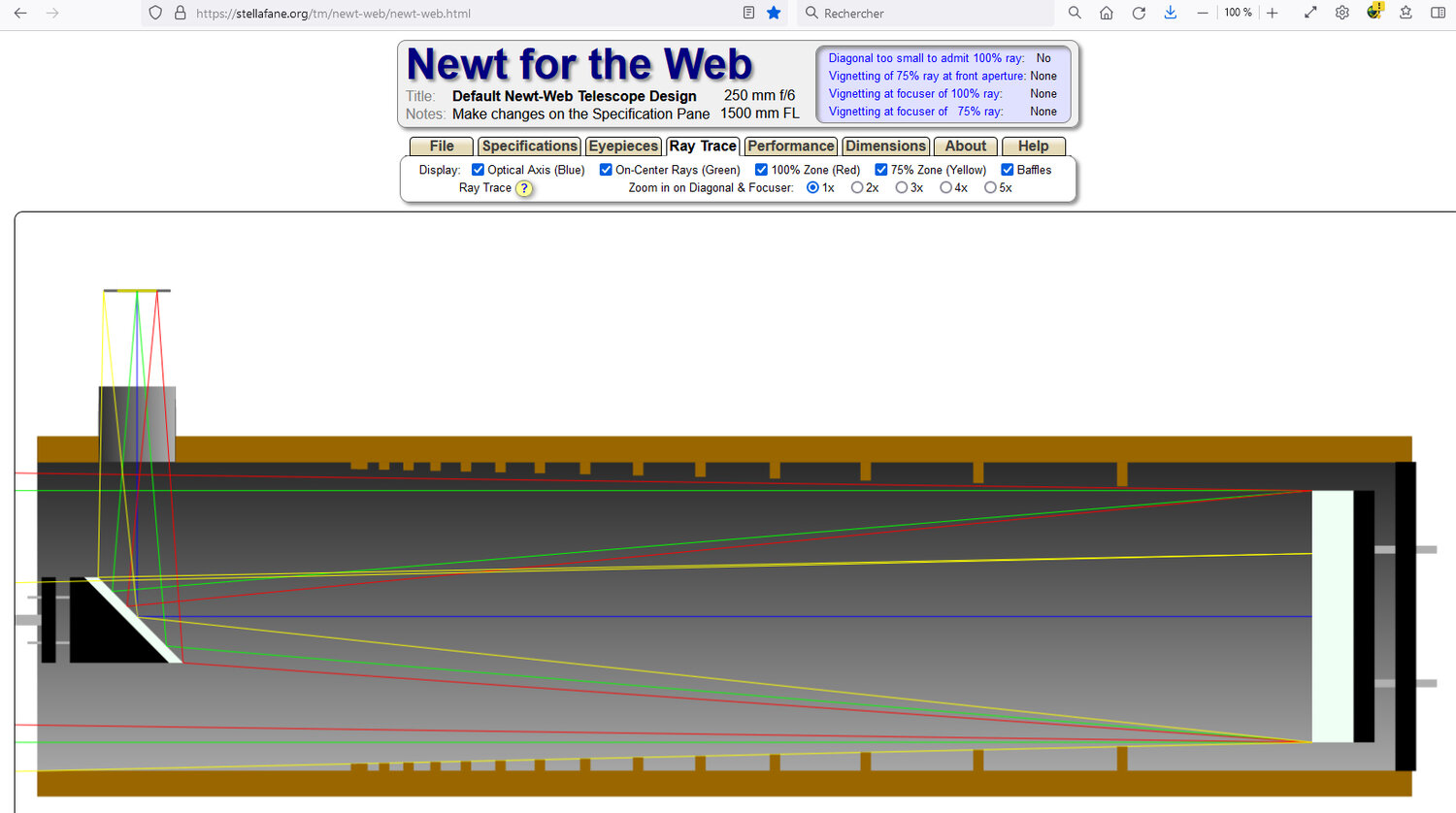This screenshot has height=813, width=1456.
Task: Disable On-Center Rays (Green) display
Action: click(x=606, y=170)
